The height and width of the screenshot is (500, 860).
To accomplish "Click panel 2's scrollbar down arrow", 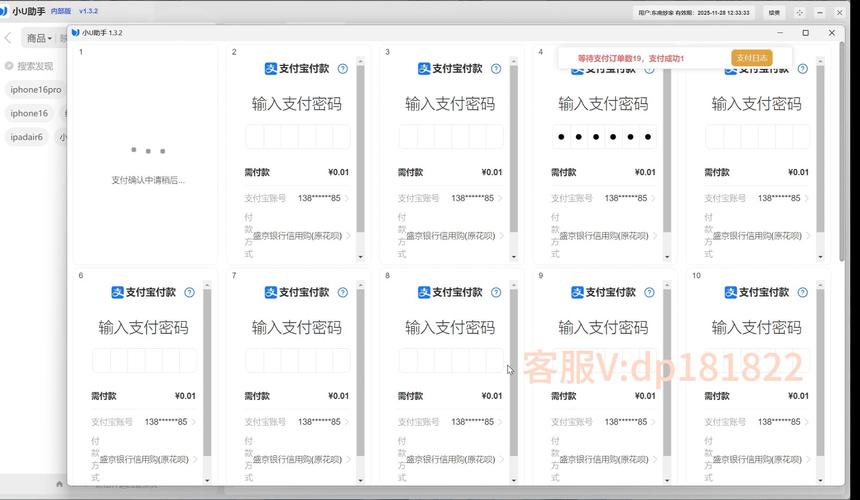I will (360, 257).
